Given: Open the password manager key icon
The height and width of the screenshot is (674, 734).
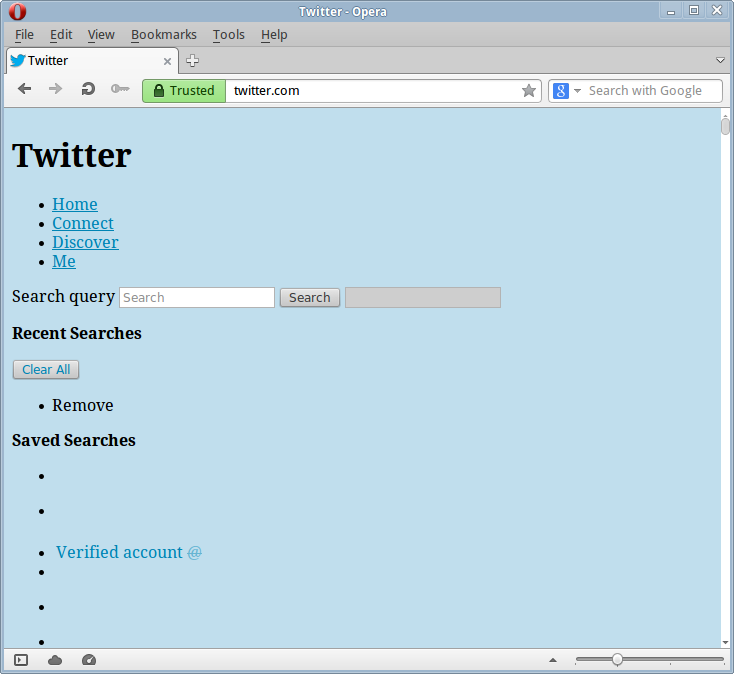Looking at the screenshot, I should tap(120, 88).
